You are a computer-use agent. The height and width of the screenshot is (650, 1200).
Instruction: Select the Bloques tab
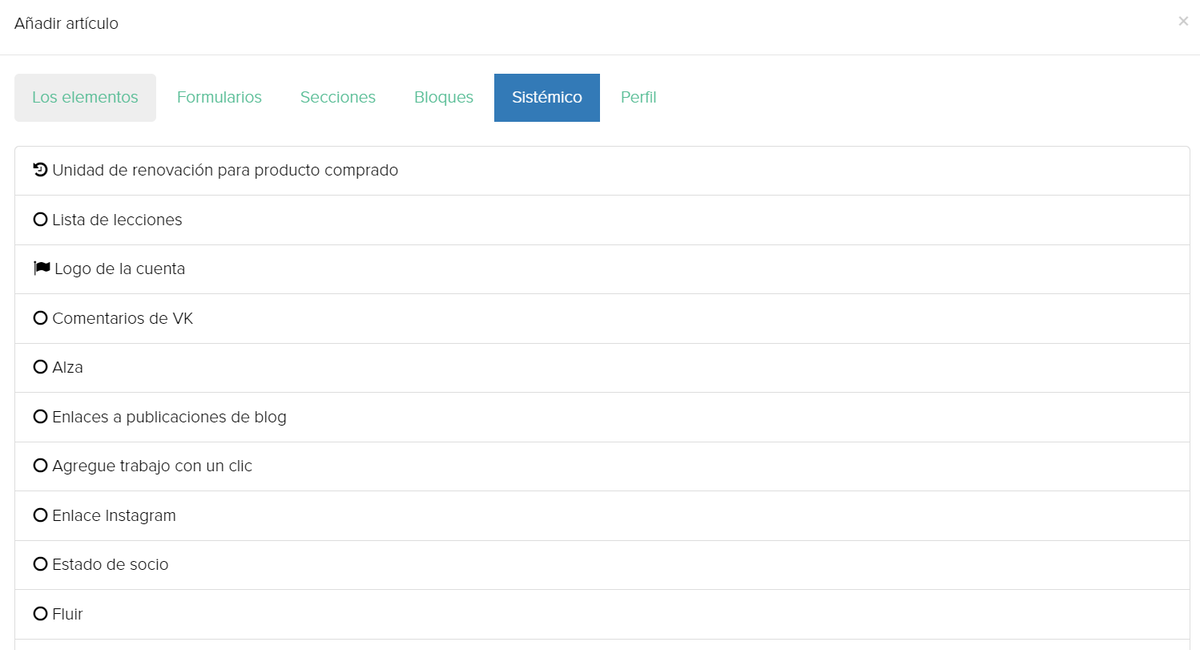[444, 97]
